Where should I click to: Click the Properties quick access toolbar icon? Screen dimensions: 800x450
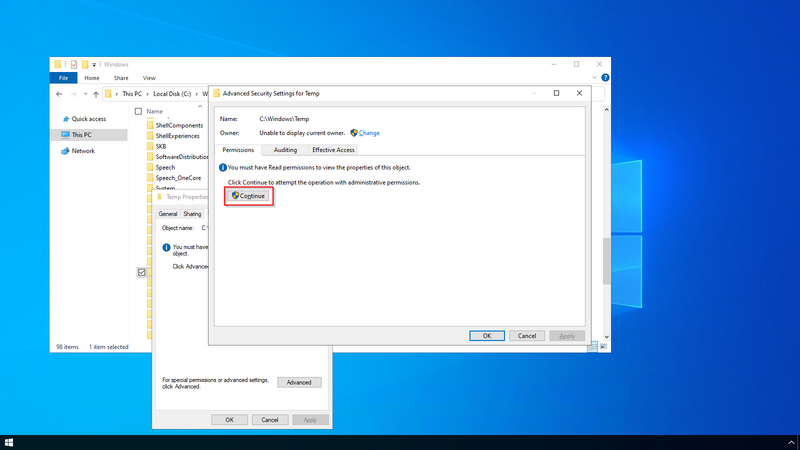(74, 64)
